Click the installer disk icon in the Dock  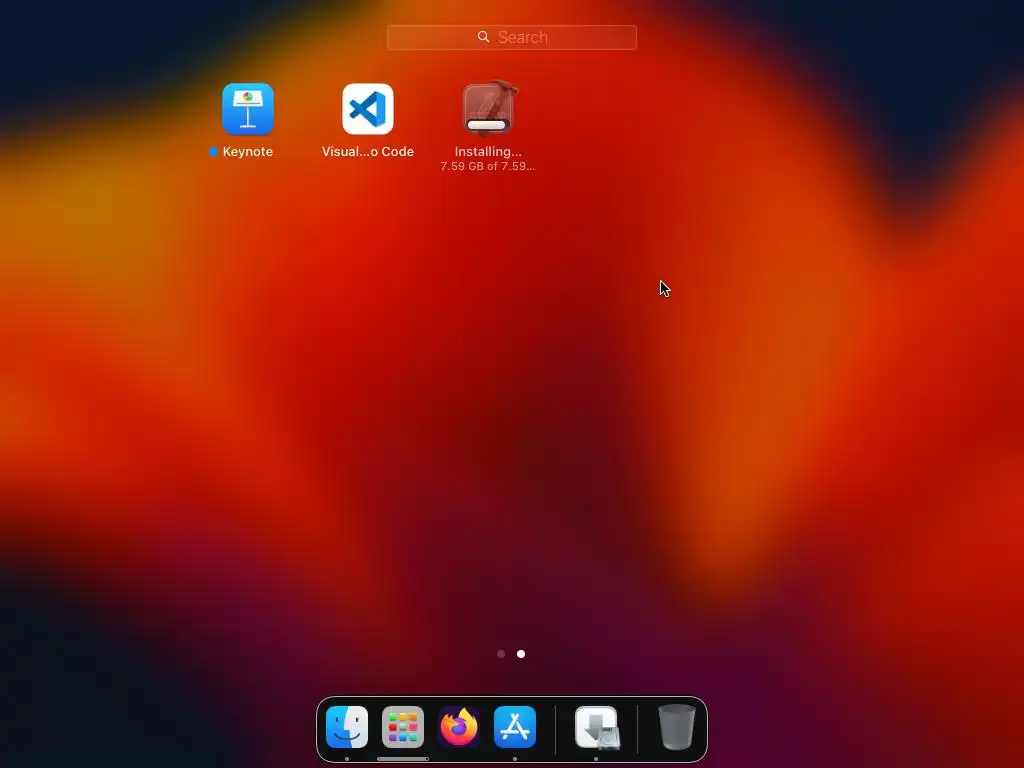(x=597, y=728)
